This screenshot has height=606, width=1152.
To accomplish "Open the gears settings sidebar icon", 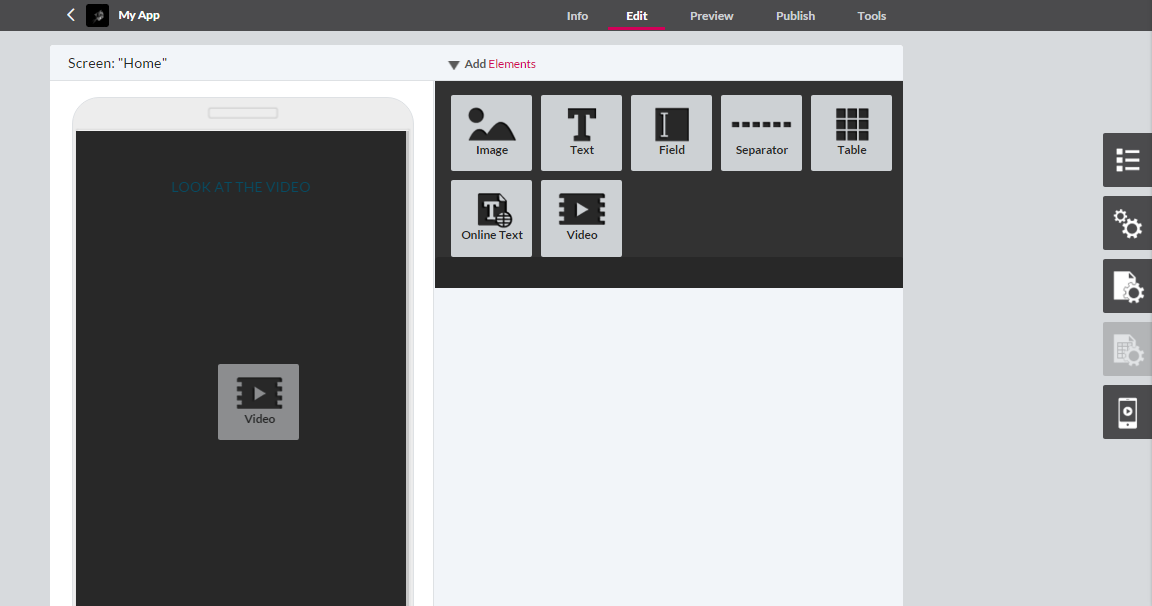I will point(1127,223).
